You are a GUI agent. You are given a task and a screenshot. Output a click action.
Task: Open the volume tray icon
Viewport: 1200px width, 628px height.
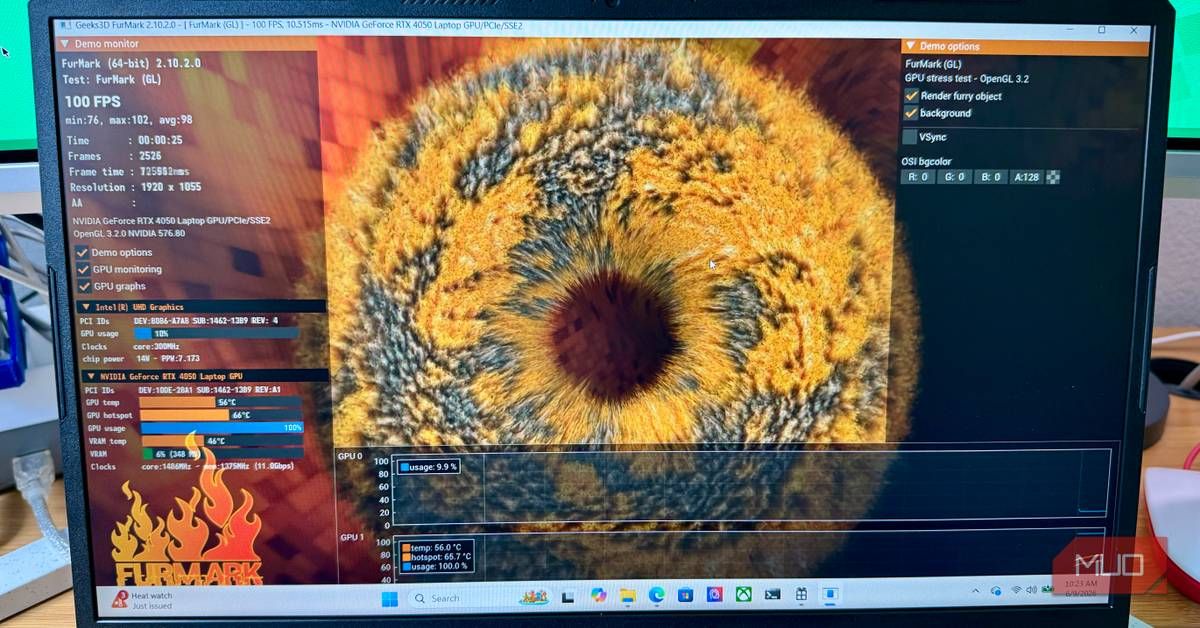tap(1032, 590)
